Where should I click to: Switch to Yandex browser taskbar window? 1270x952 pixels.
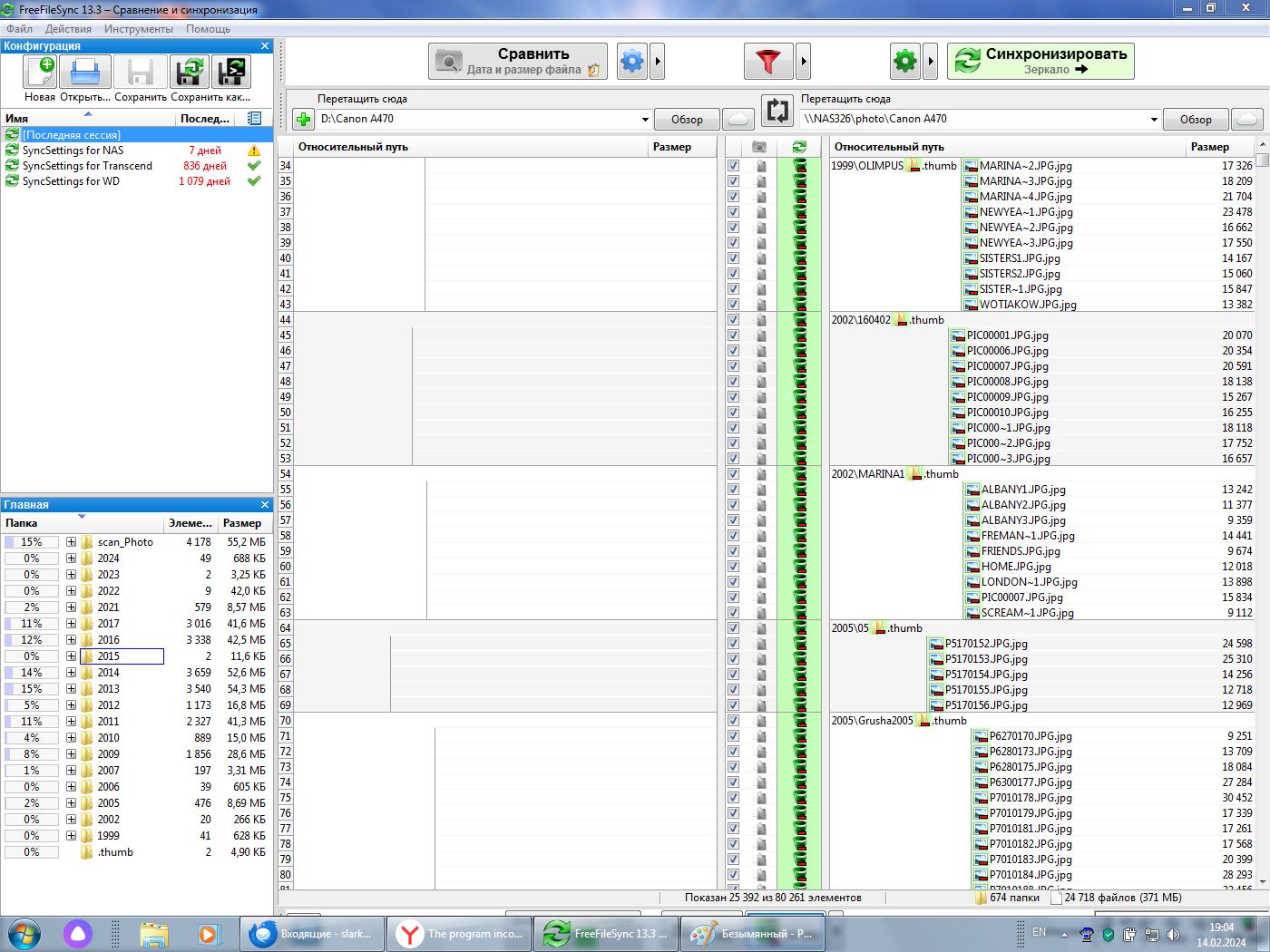(x=458, y=934)
